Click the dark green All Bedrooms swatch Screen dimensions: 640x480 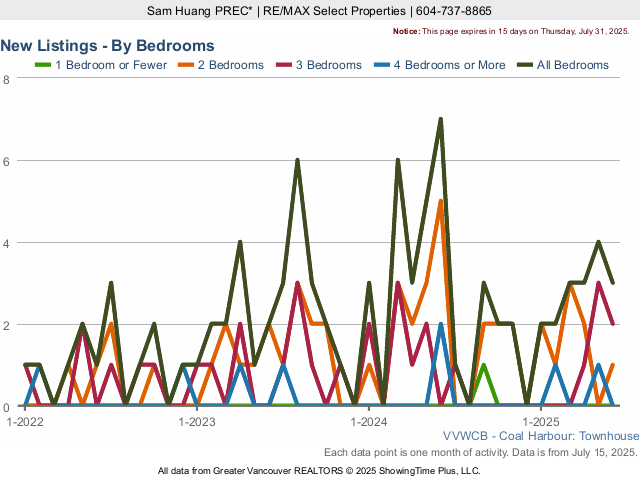pos(525,65)
